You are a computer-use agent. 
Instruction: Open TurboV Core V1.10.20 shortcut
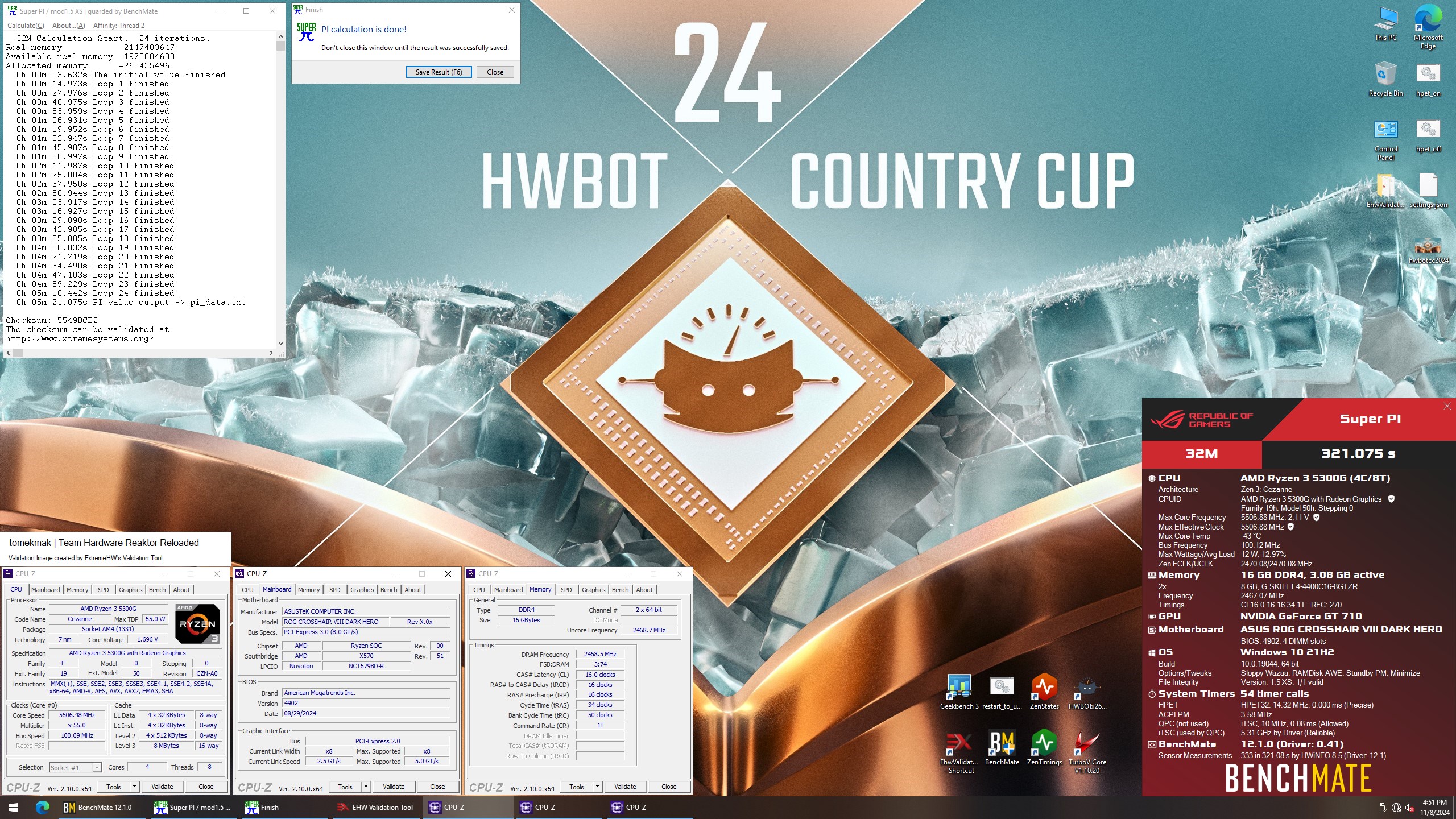1087,752
